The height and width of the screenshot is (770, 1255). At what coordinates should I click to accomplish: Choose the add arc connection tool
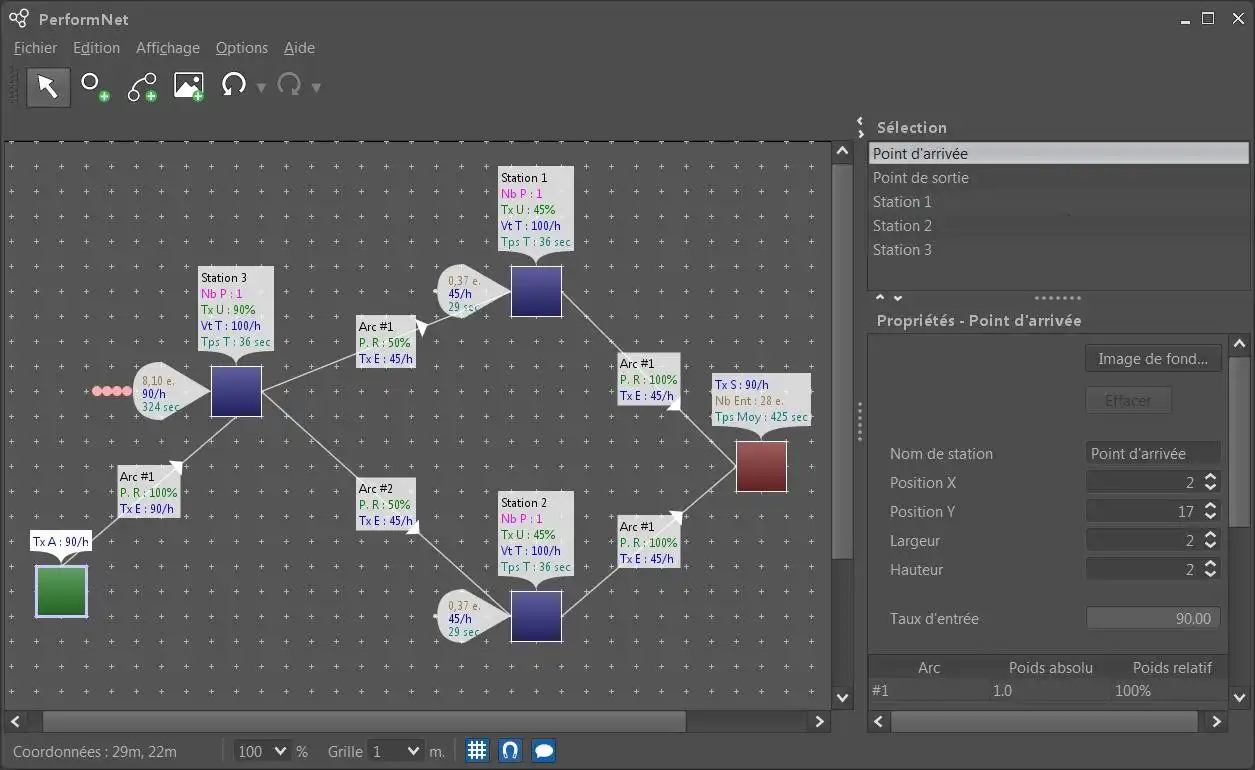click(142, 87)
